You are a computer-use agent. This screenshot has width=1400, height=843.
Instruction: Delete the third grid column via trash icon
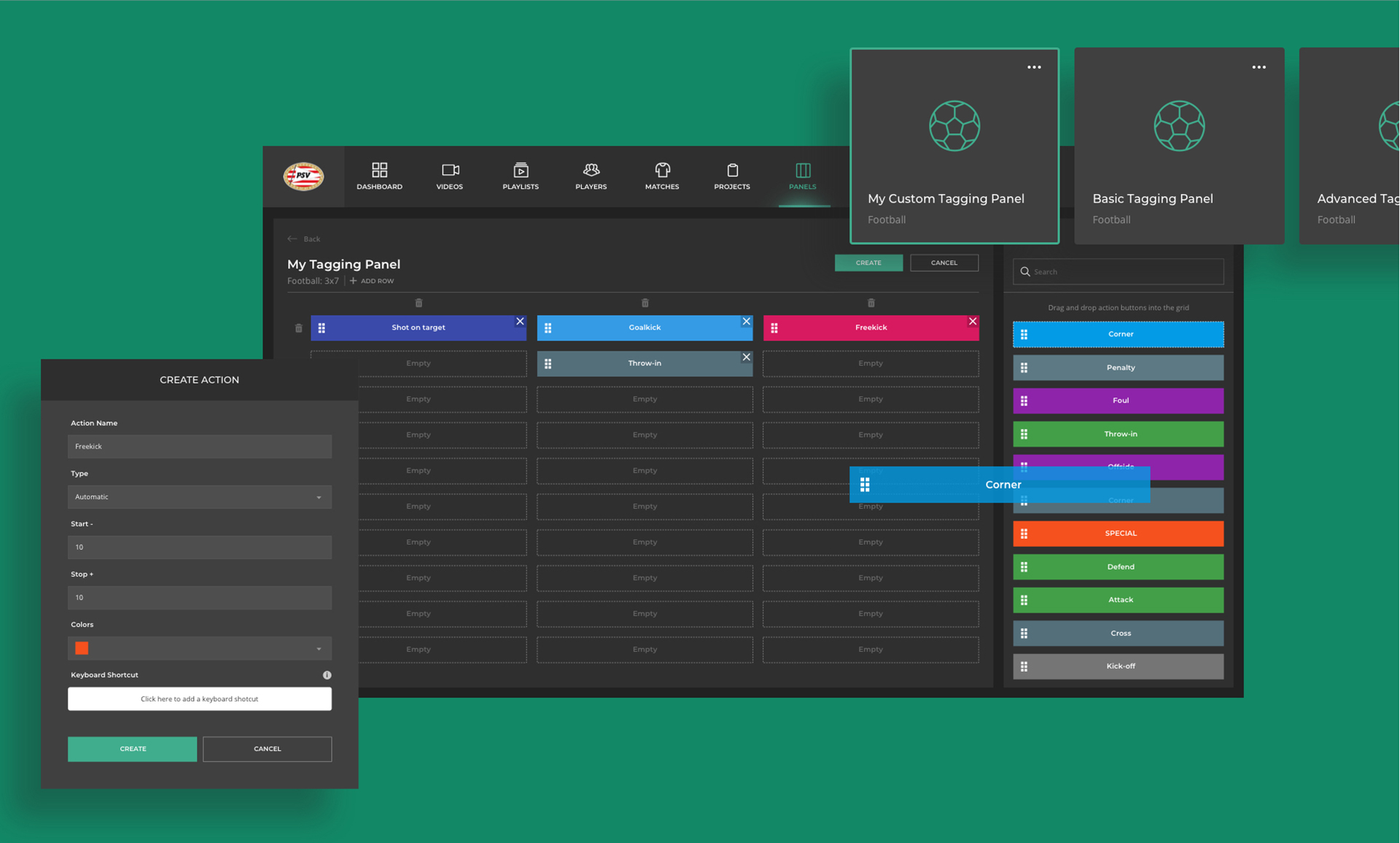(x=871, y=303)
